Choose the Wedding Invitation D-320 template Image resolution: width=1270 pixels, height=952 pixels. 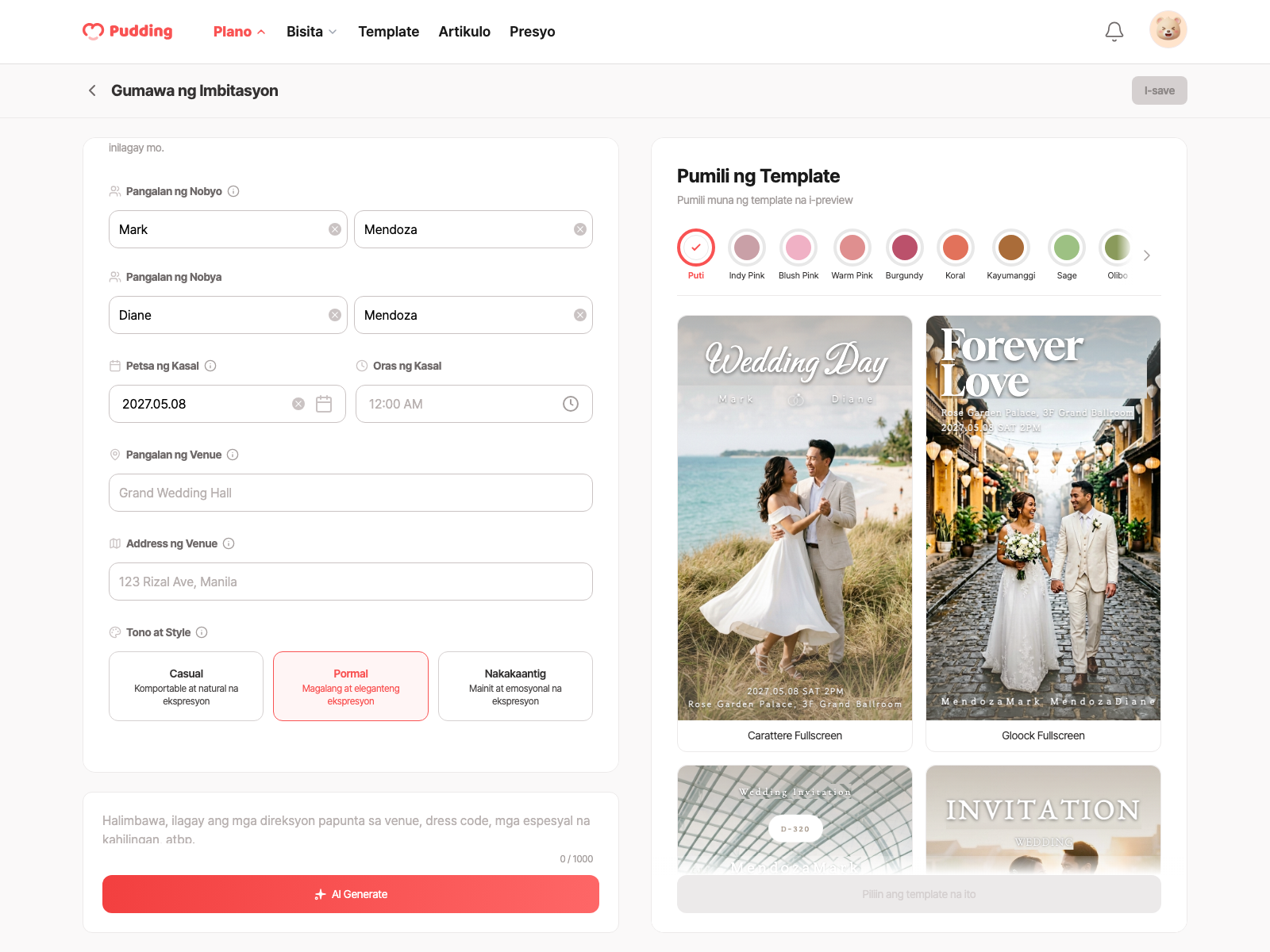tap(795, 820)
